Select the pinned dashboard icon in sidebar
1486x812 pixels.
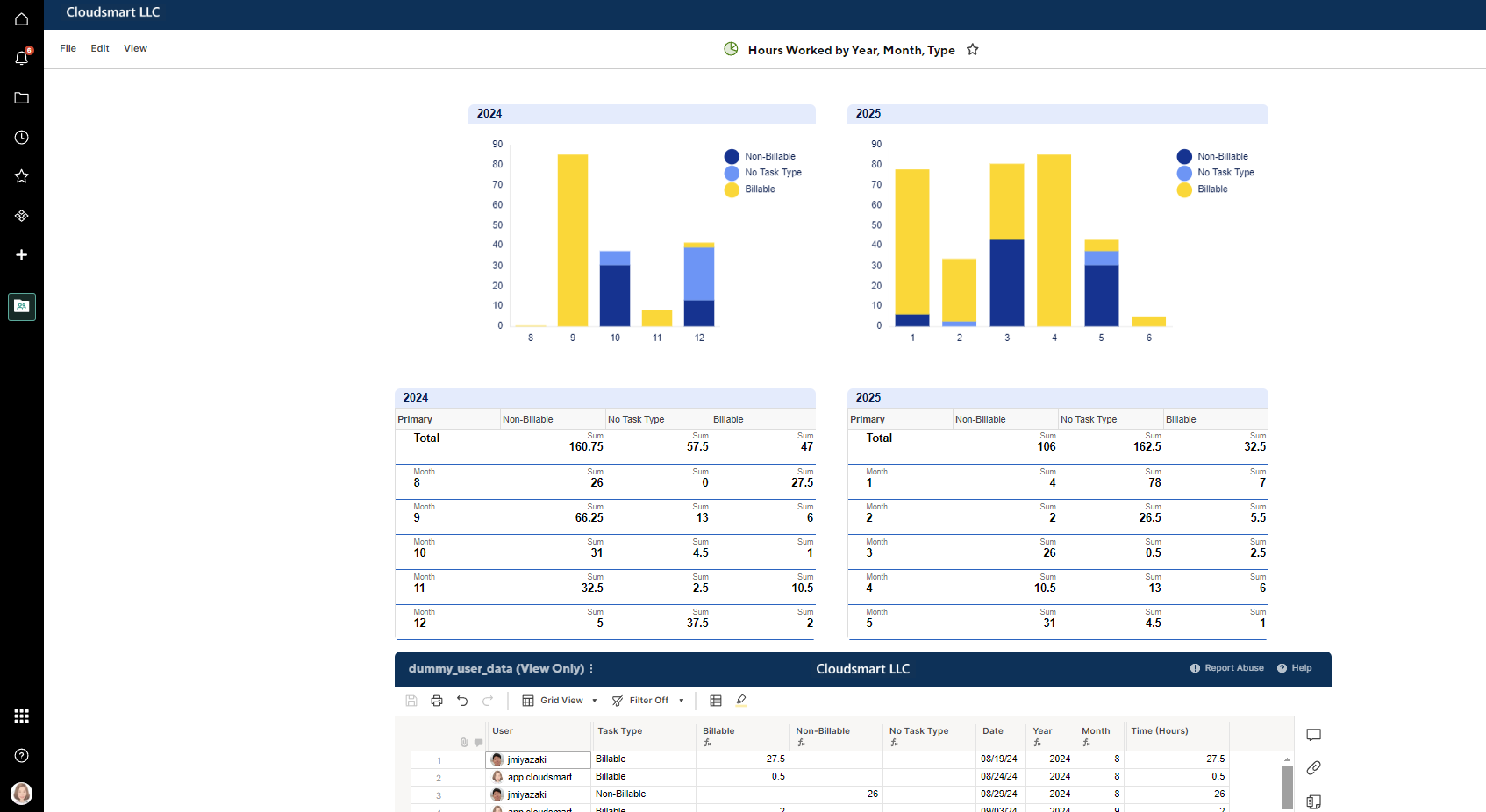(21, 306)
